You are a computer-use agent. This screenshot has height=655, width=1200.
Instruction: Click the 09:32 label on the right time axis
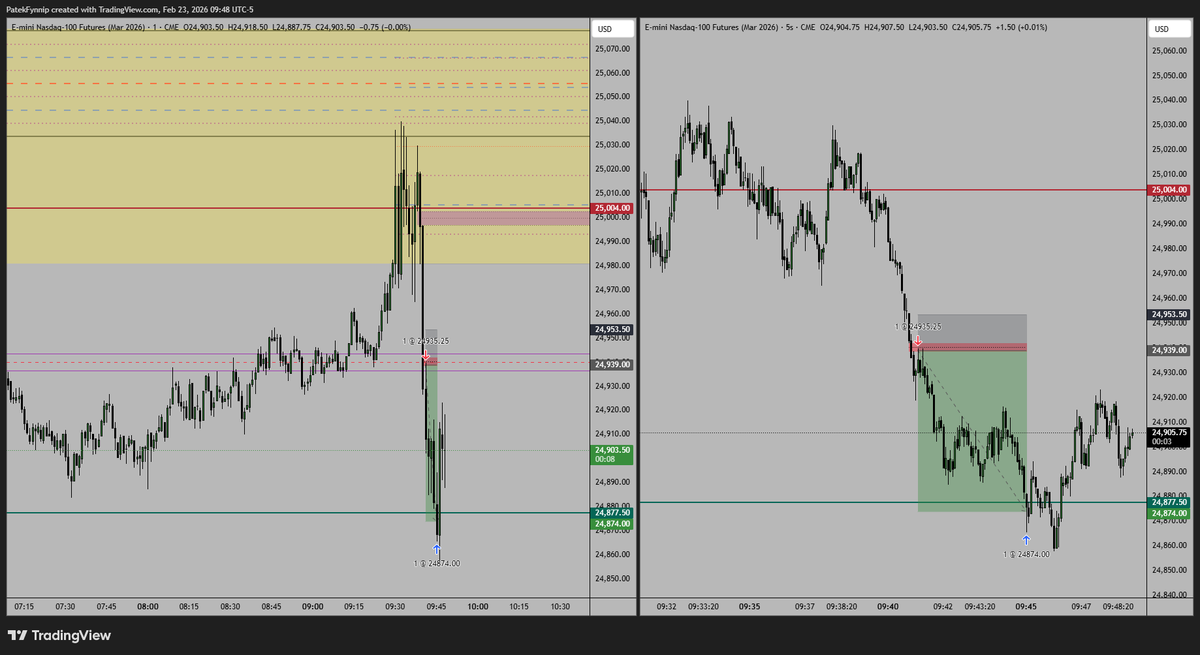(x=666, y=606)
